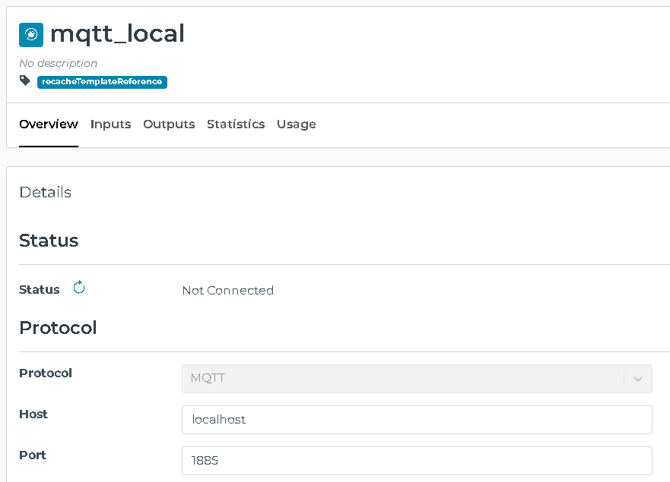Open the Outputs tab

(169, 124)
